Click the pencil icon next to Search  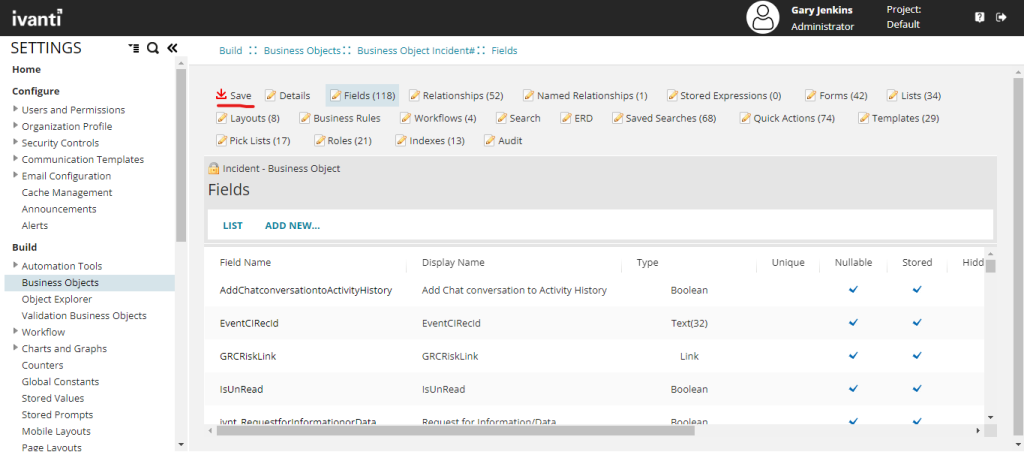502,118
